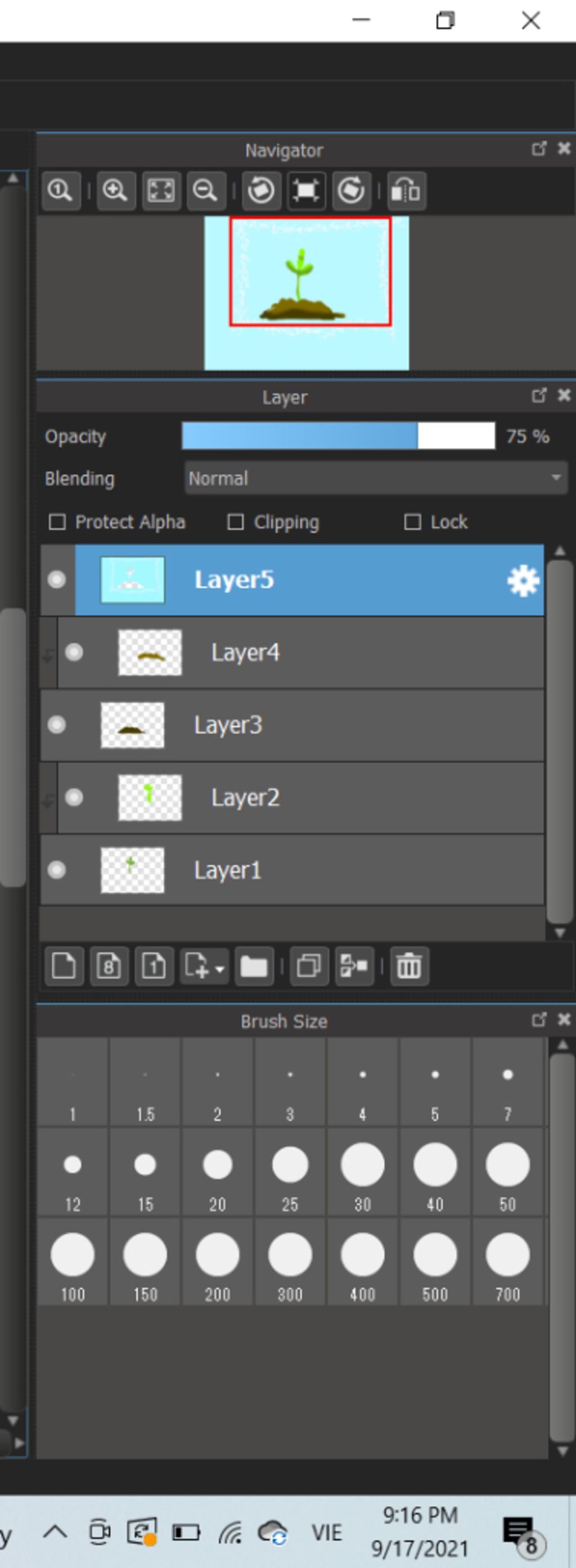The image size is (576, 1568).
Task: Enable the Protect Alpha checkbox
Action: point(57,522)
